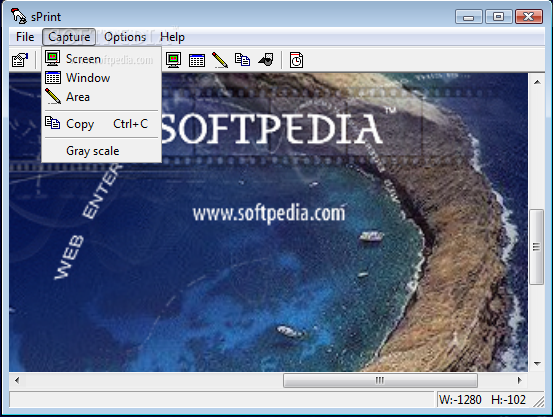
Task: Click the vertical scrollbar down arrow
Action: (x=537, y=363)
